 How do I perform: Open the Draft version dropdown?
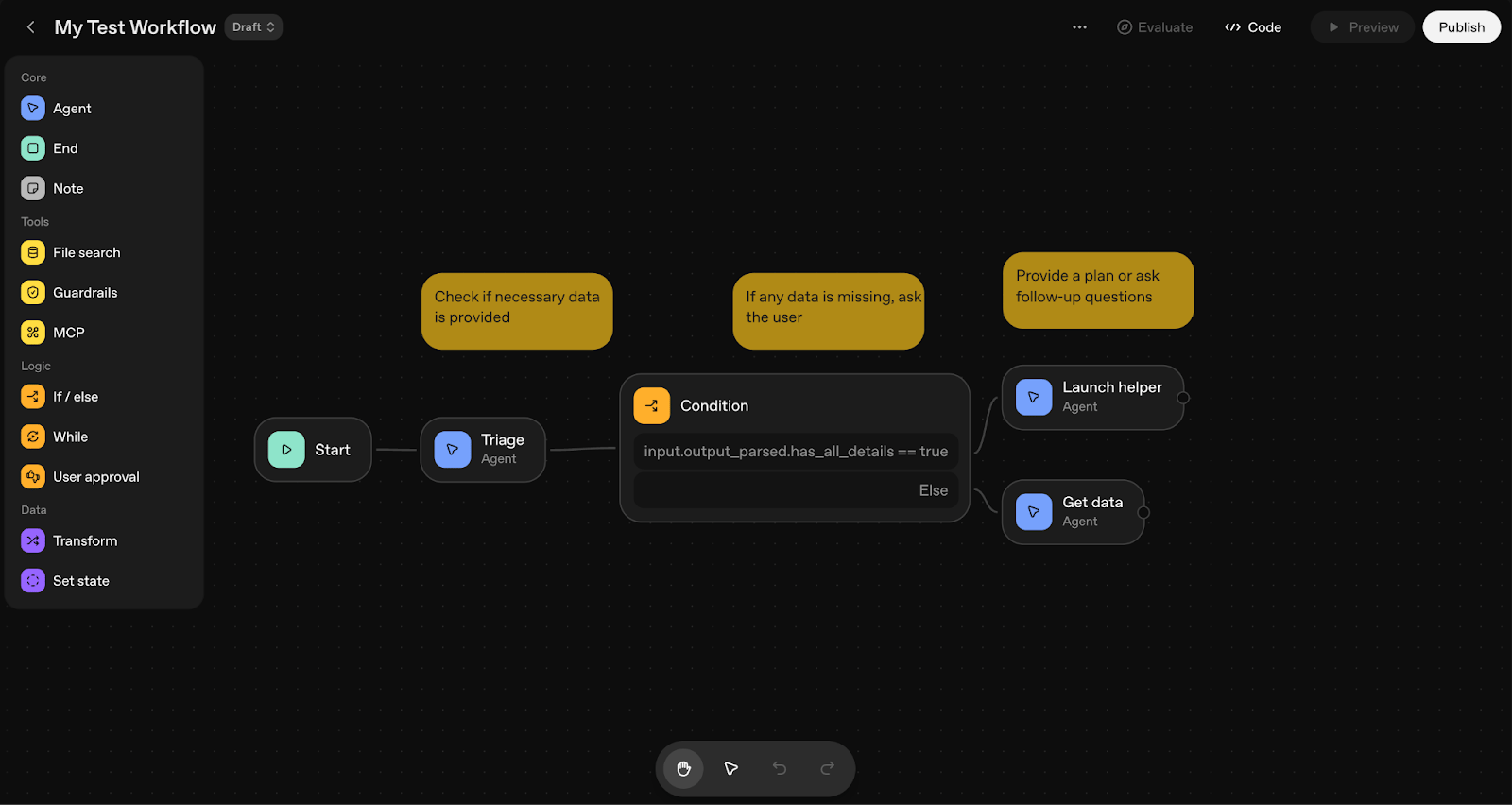(x=253, y=27)
